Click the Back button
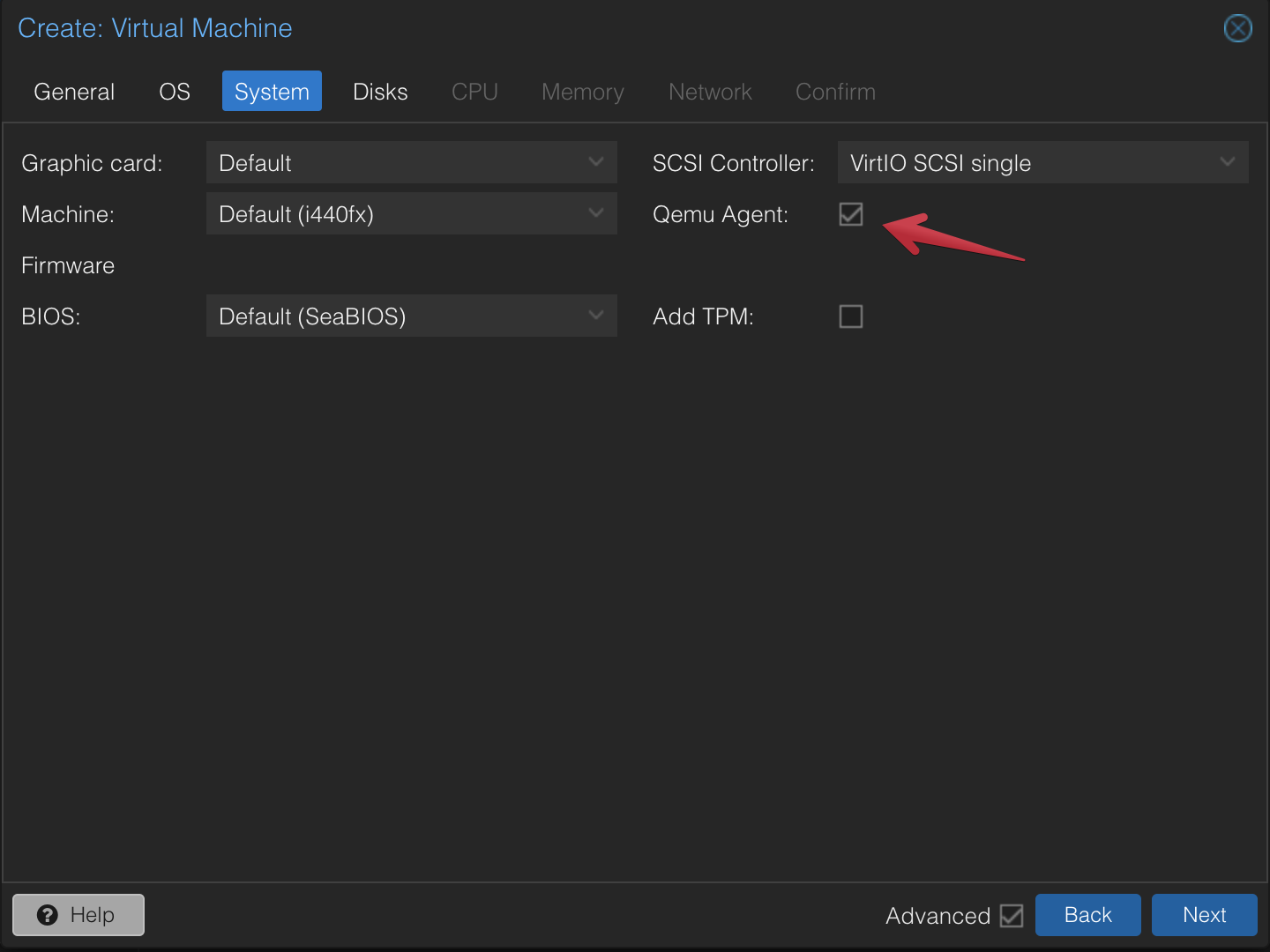The image size is (1270, 952). tap(1087, 915)
